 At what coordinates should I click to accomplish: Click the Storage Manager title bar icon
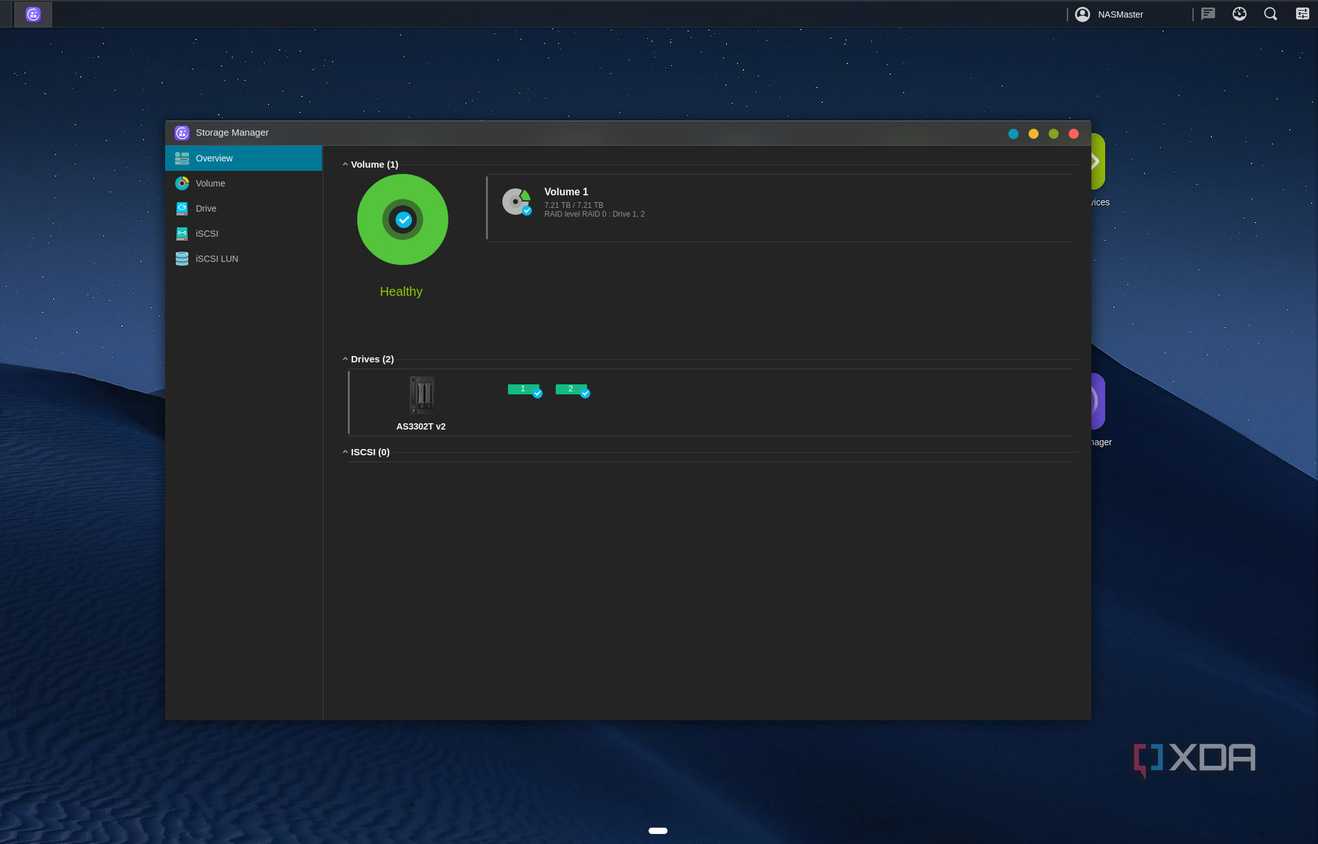tap(182, 133)
